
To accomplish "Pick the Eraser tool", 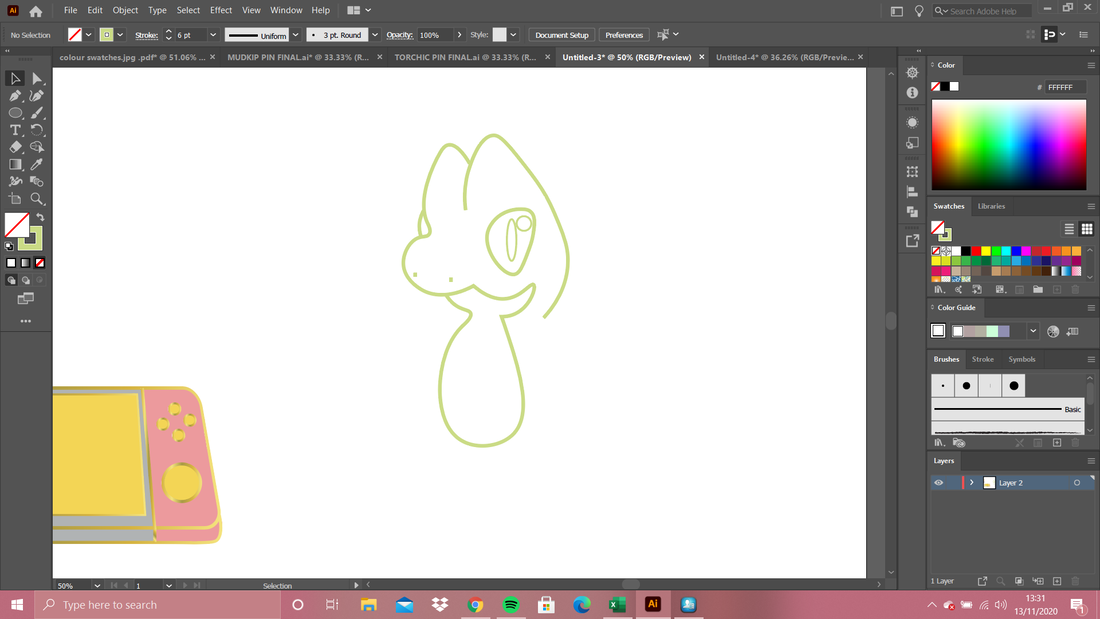I will 15,147.
